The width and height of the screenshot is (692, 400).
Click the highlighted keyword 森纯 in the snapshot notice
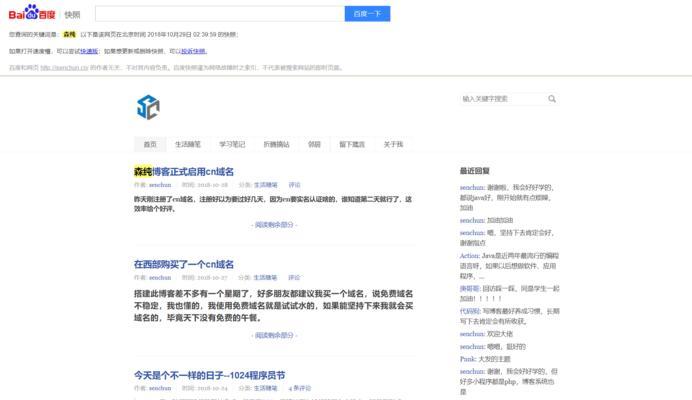click(x=69, y=34)
